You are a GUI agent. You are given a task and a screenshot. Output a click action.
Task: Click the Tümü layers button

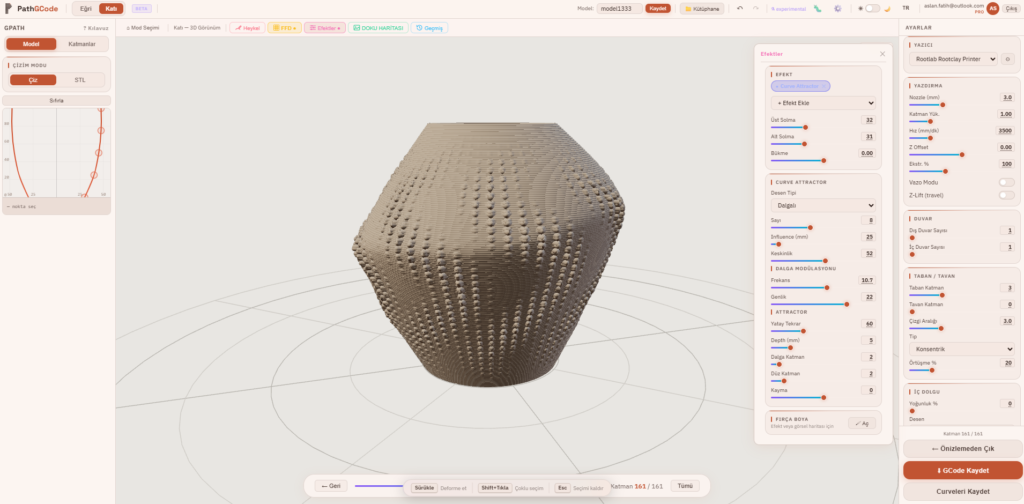coord(685,486)
